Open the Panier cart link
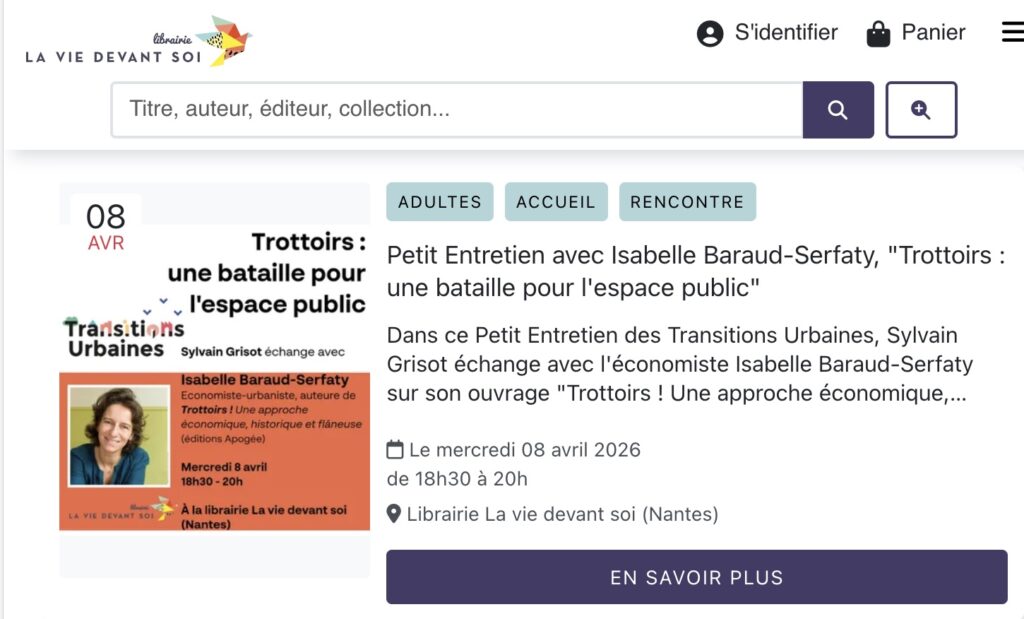1024x619 pixels. (933, 33)
